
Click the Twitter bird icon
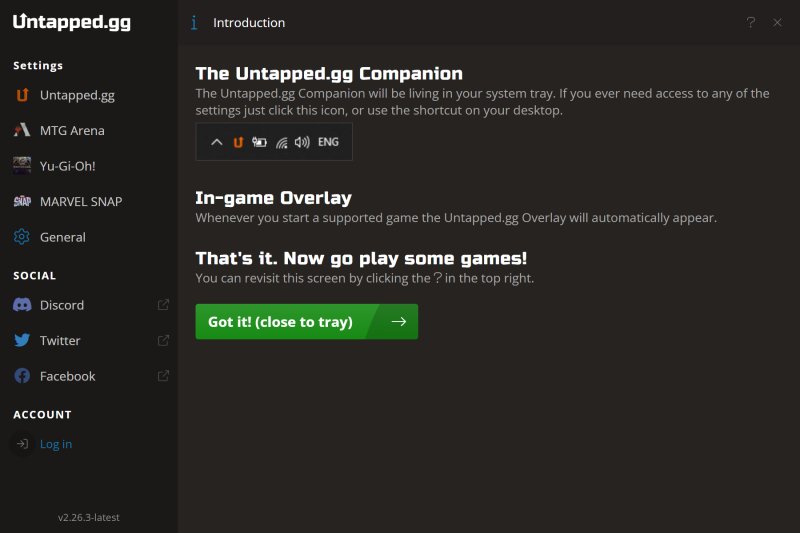(x=22, y=340)
